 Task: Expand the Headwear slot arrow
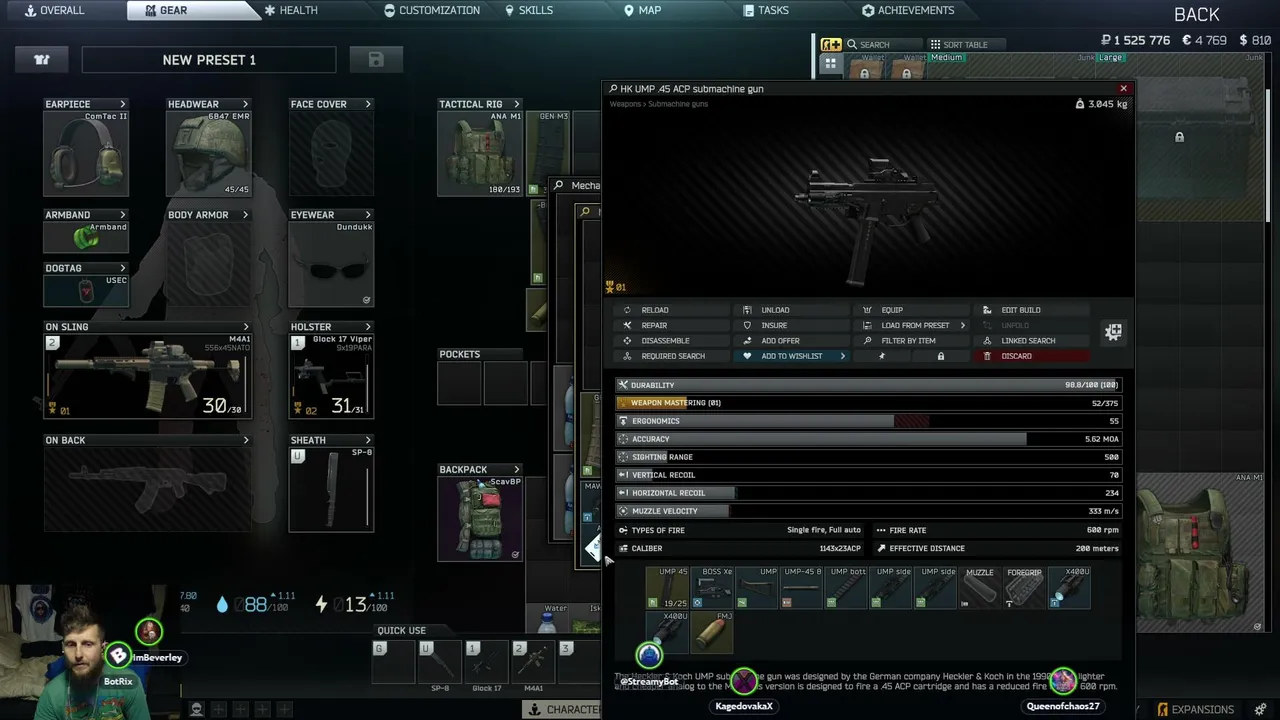245,104
